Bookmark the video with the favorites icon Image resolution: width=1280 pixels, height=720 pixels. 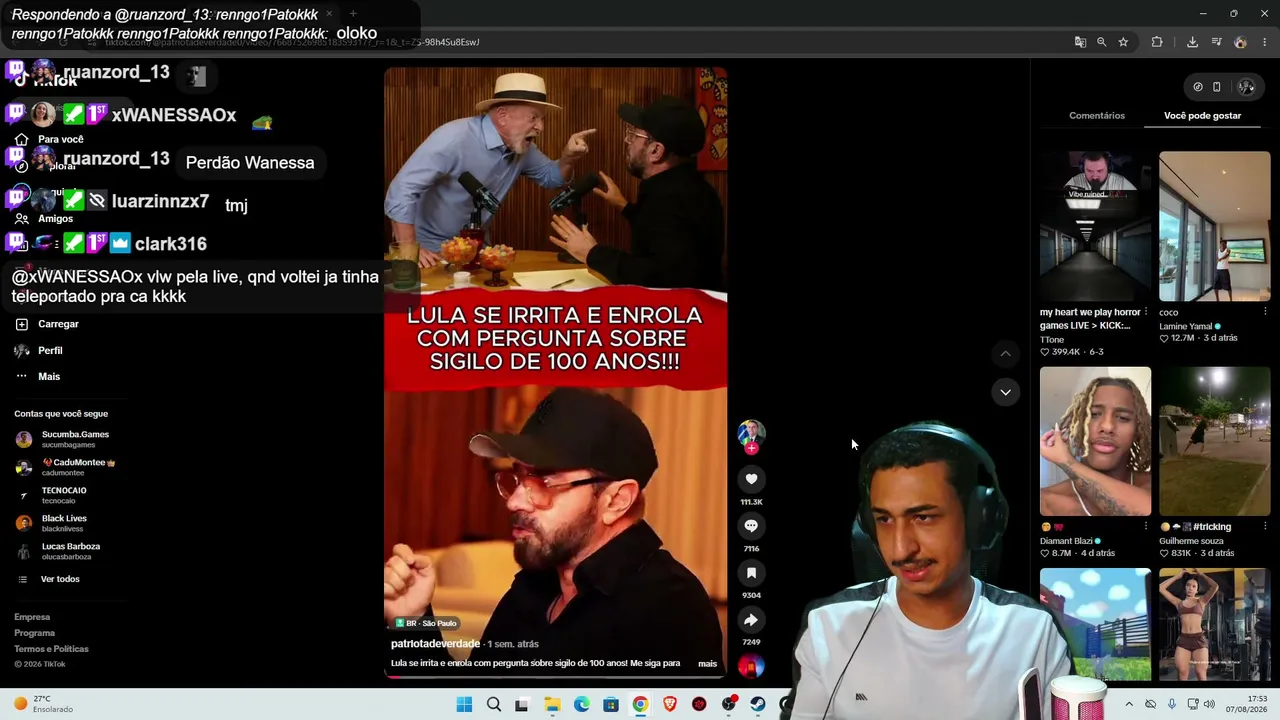pyautogui.click(x=751, y=573)
